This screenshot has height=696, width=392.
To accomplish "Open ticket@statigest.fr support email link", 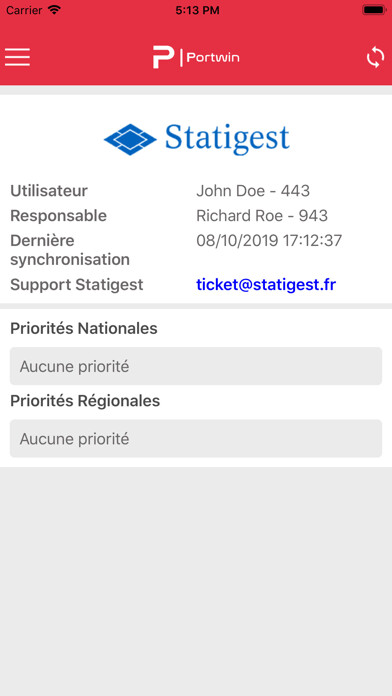I will (x=266, y=285).
